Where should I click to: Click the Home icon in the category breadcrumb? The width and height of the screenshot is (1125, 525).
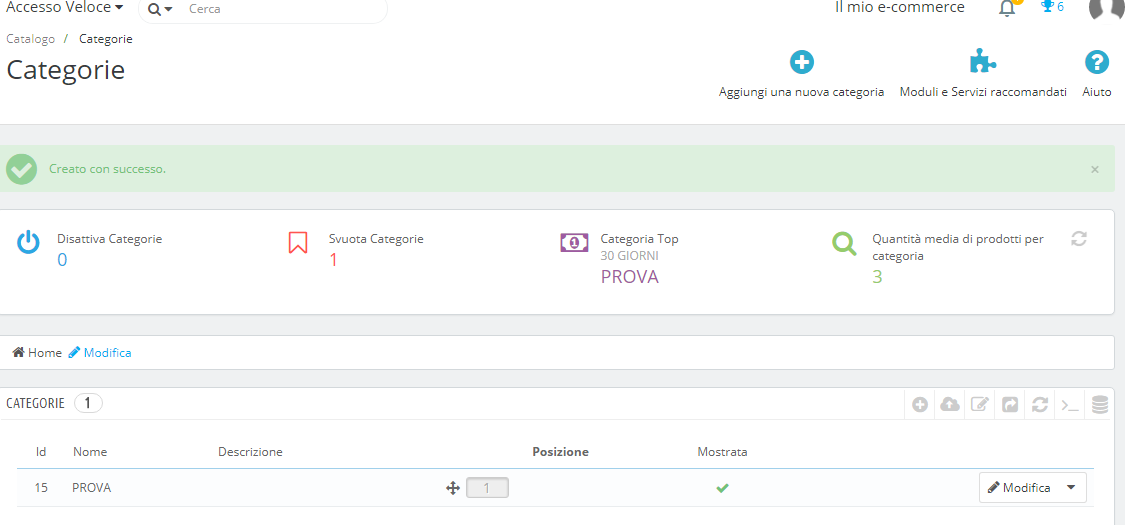19,352
